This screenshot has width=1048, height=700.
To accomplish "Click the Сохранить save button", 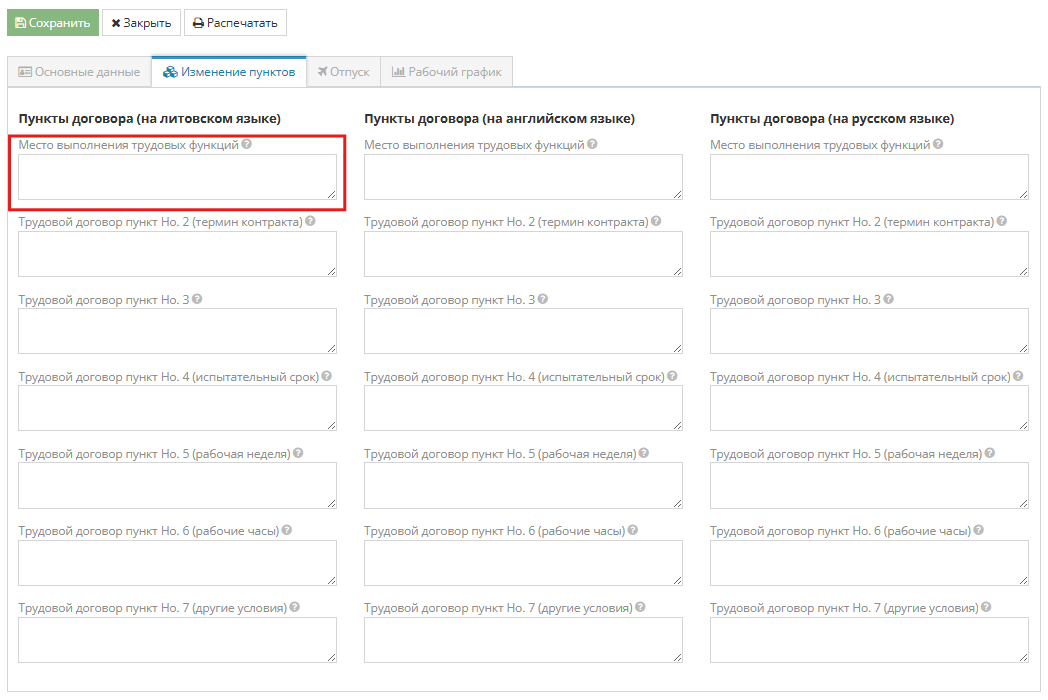I will point(53,23).
